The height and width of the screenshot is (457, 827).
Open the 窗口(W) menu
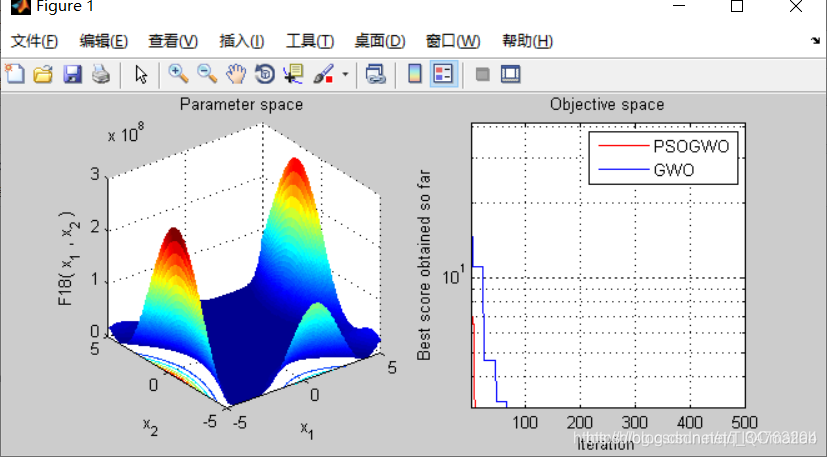[453, 41]
